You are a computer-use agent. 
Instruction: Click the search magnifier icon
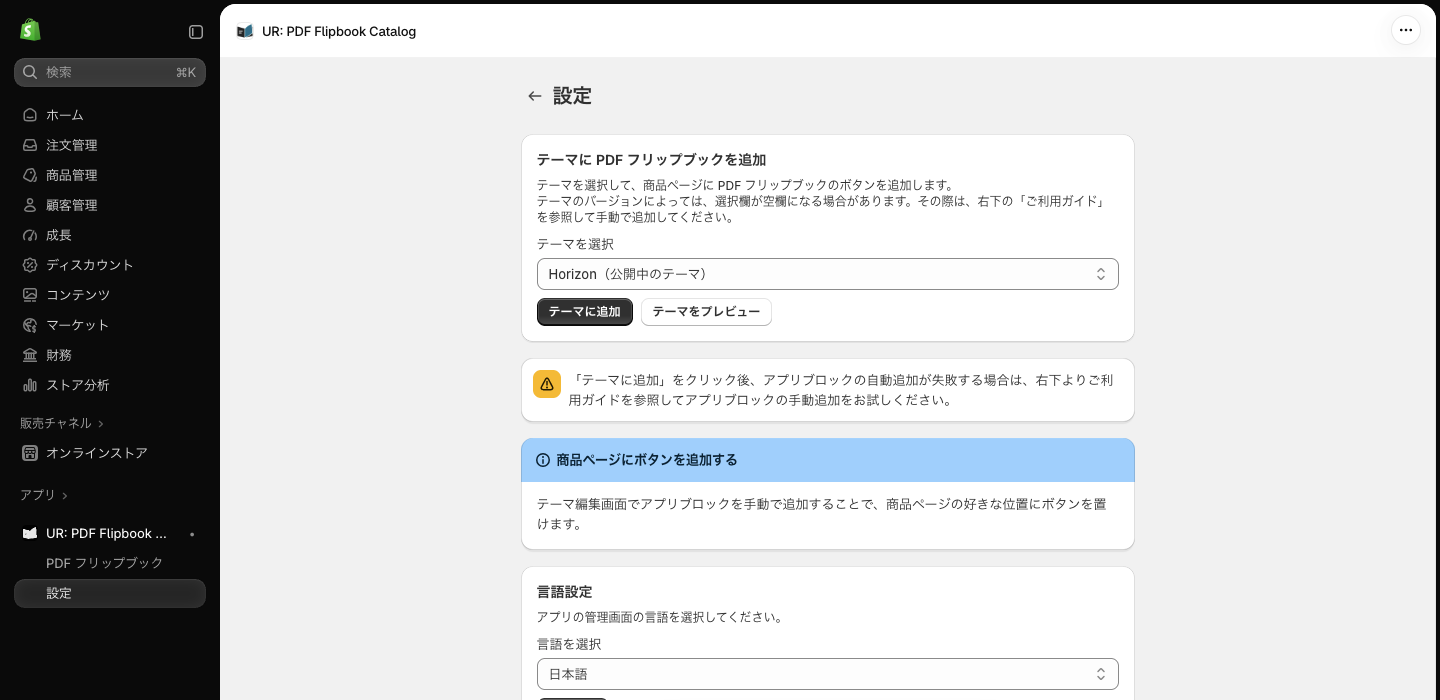30,72
